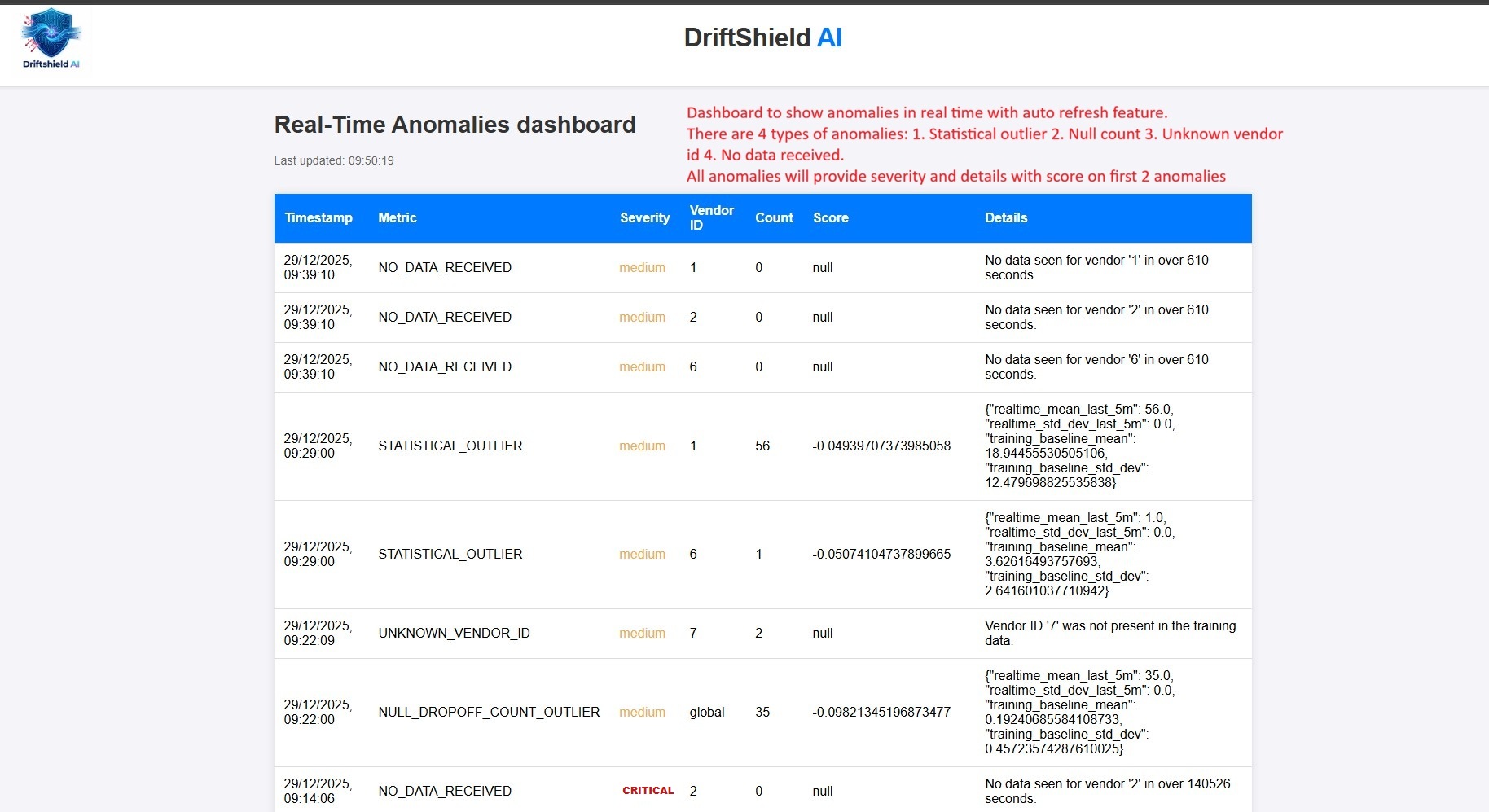Click the DriftShield AI logo icon
Viewport: 1489px width, 812px height.
tap(51, 38)
